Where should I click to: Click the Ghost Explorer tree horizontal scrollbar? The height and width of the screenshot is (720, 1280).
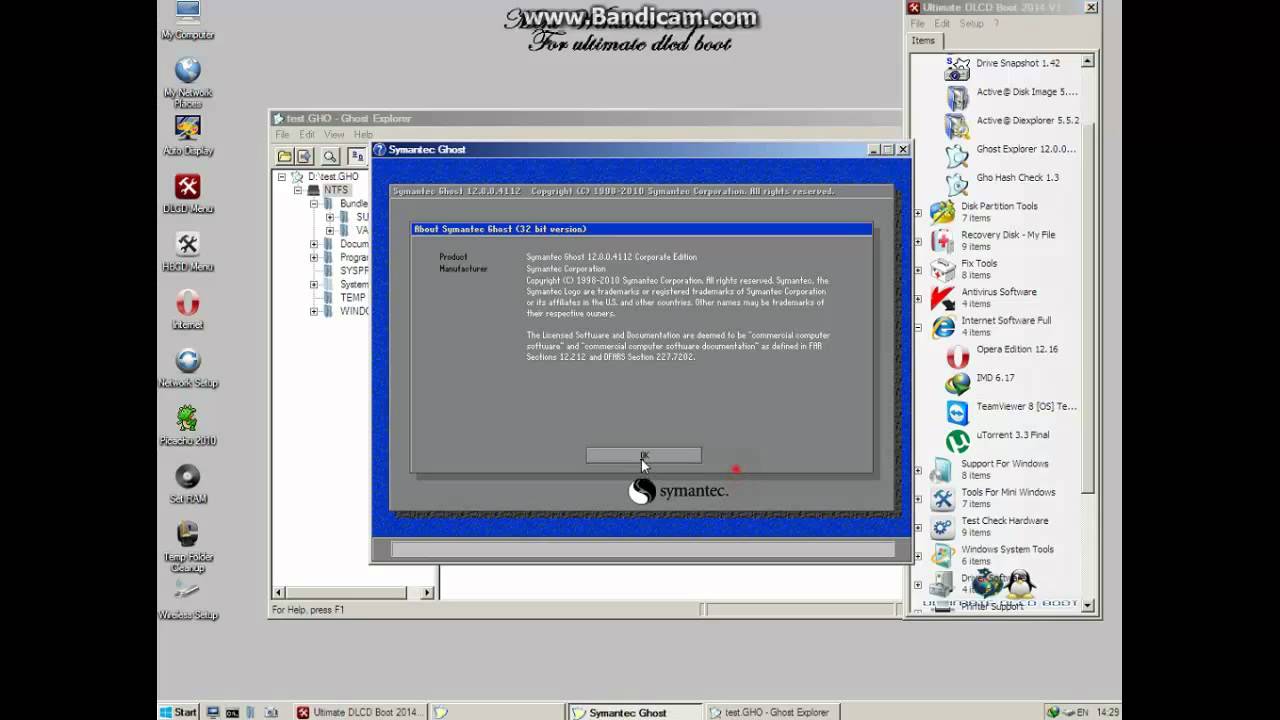(x=355, y=592)
